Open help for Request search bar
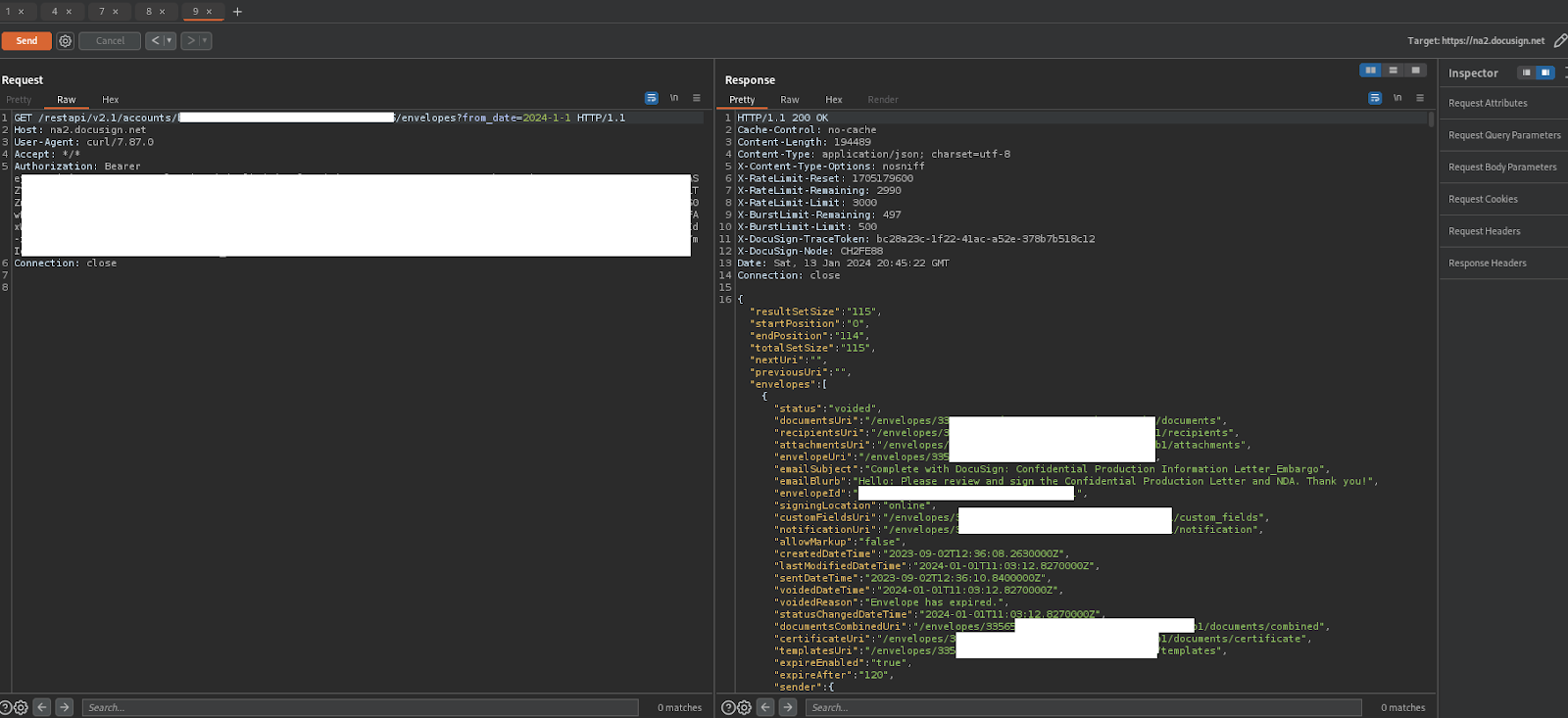Image resolution: width=1568 pixels, height=718 pixels. click(x=6, y=707)
